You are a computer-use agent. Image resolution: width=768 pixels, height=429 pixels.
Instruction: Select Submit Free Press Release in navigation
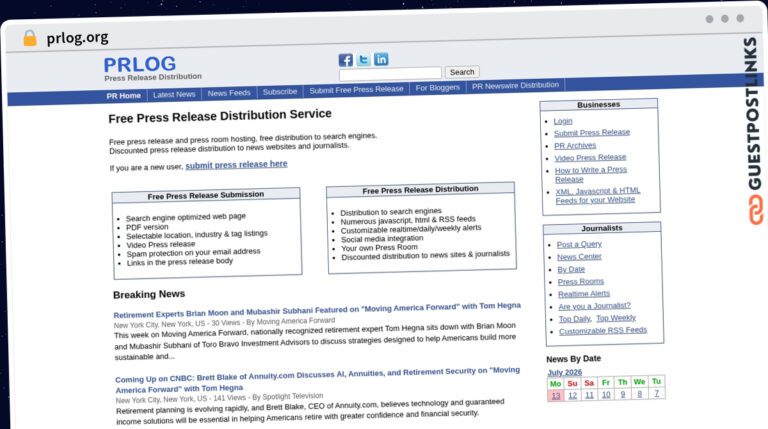(x=356, y=90)
